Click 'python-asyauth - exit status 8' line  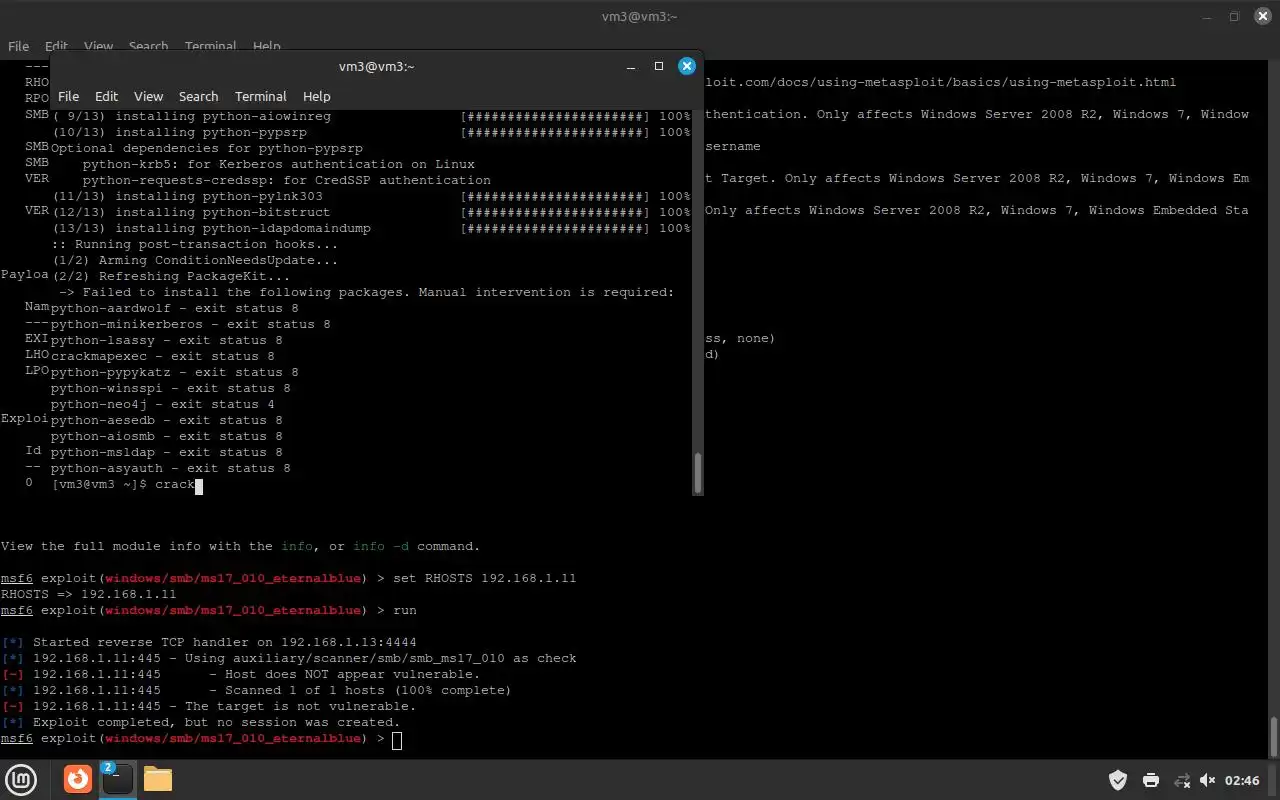pos(170,468)
